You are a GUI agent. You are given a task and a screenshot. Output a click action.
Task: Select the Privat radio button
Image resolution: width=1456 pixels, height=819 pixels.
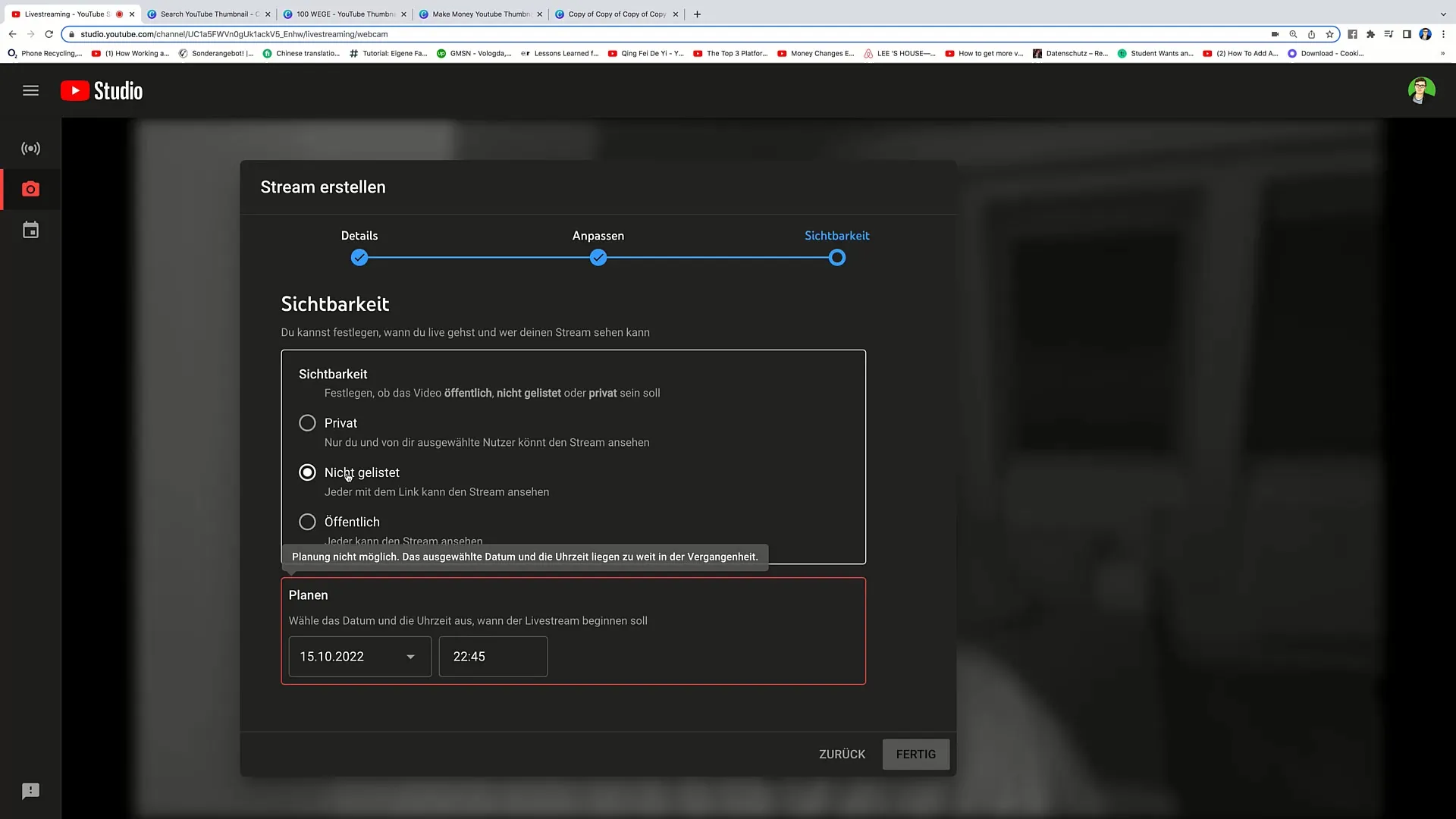point(307,423)
